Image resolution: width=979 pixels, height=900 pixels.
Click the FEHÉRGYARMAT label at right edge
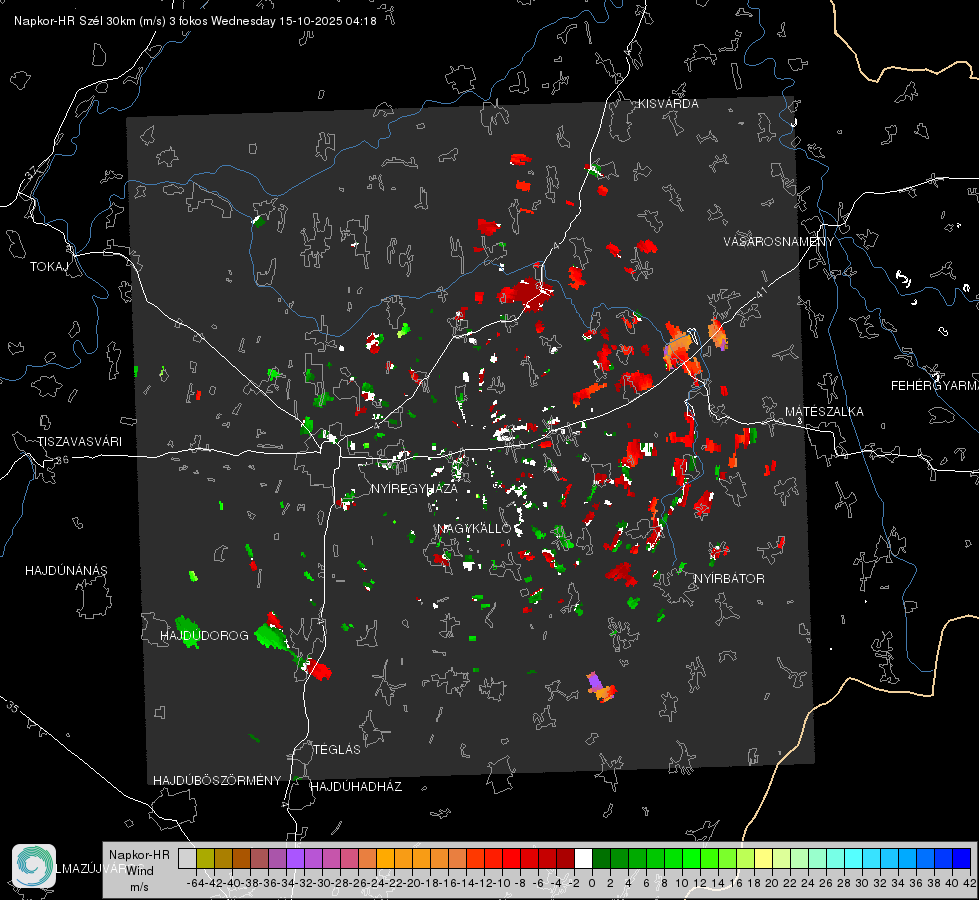[935, 386]
